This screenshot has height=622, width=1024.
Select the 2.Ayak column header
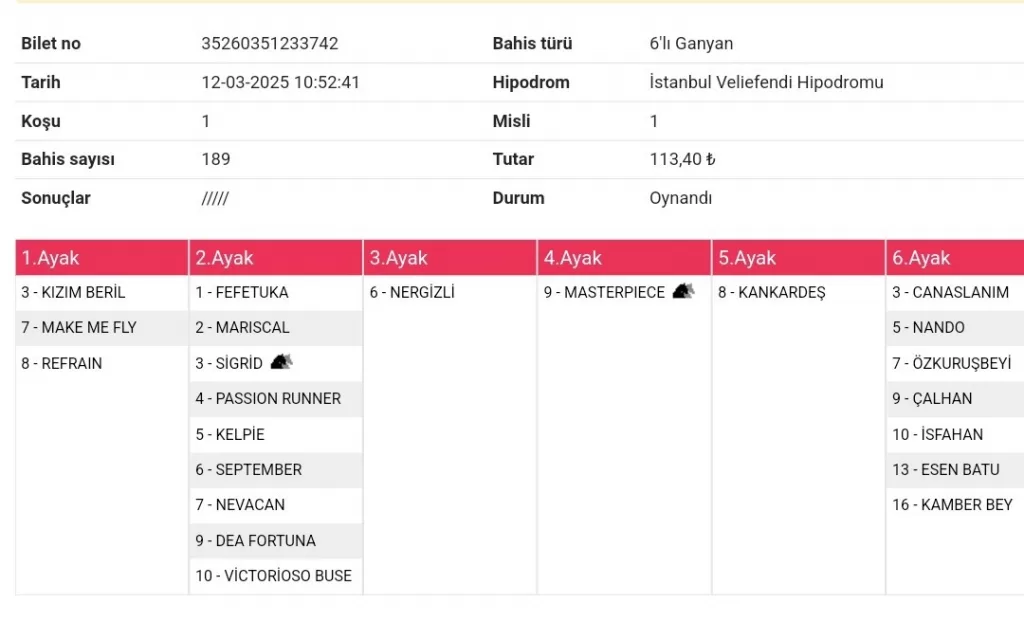[x=225, y=258]
